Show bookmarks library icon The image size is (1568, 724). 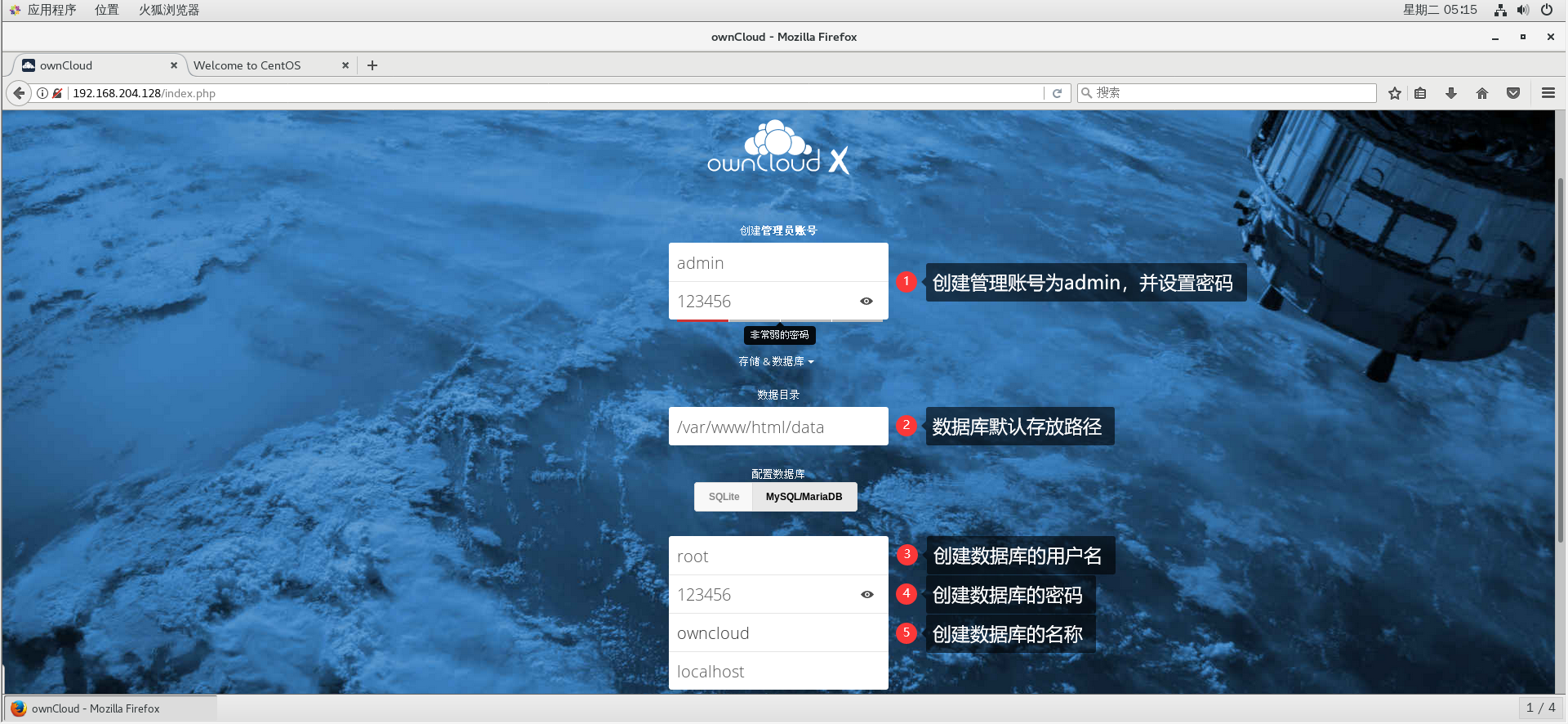click(x=1420, y=93)
